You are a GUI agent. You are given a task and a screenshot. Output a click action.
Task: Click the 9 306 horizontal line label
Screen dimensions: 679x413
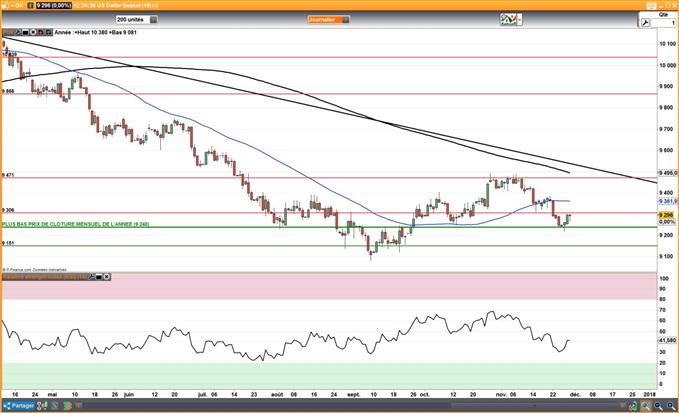(x=8, y=210)
